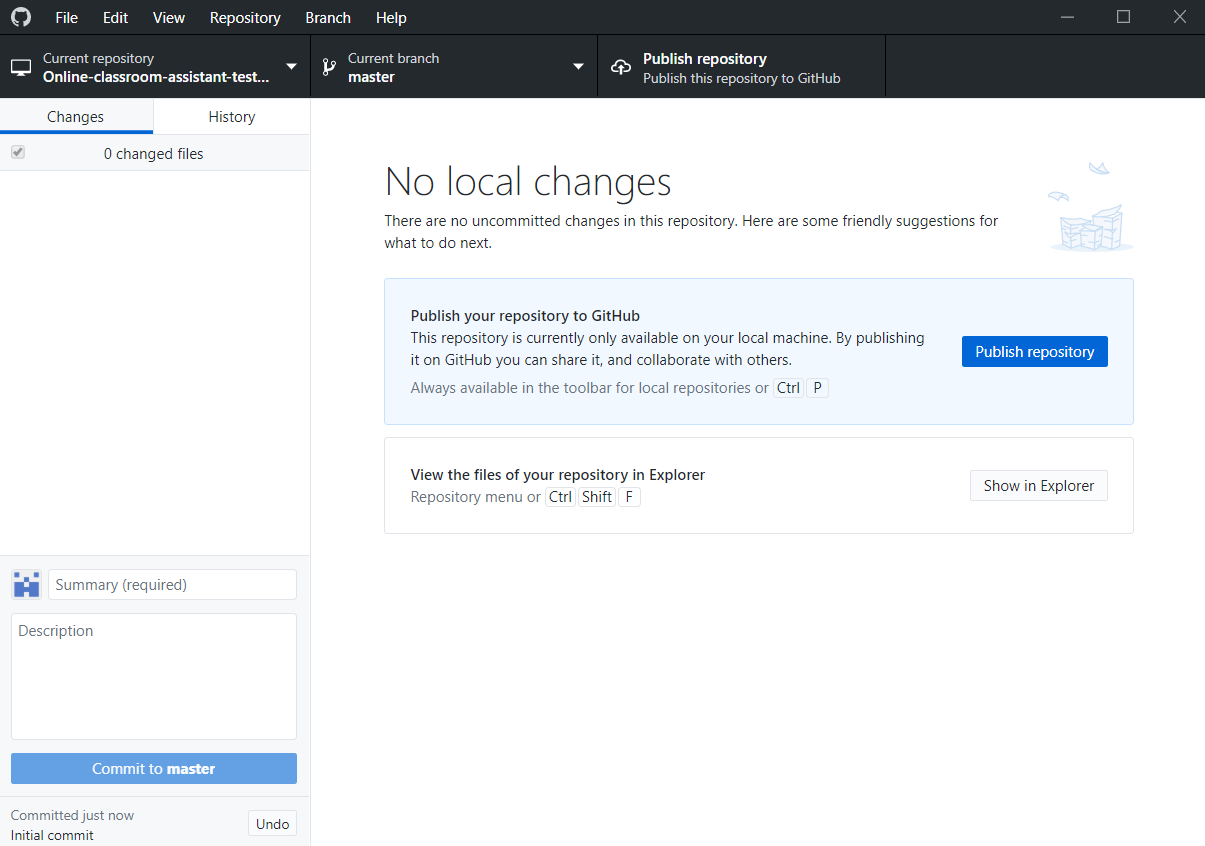
Task: Click the computer monitor repository icon
Action: point(21,67)
